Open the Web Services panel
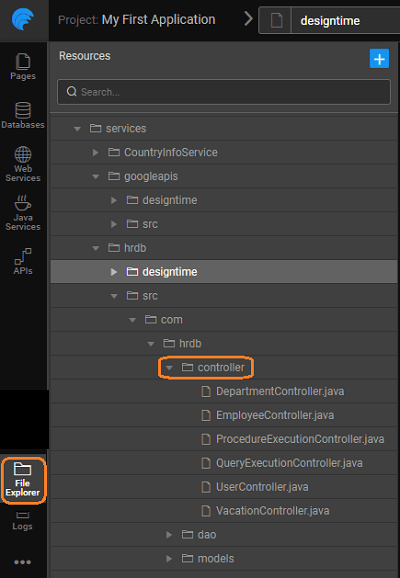Screen dimensions: 400x578 point(23,164)
